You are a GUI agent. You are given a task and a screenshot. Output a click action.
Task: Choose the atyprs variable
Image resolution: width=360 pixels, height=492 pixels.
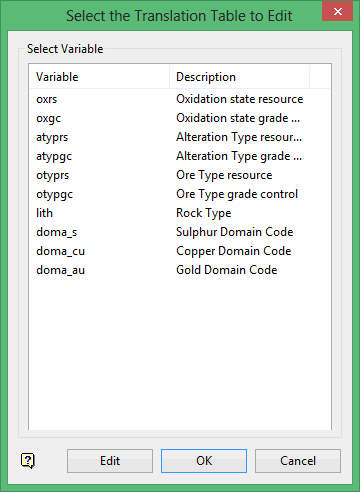pyautogui.click(x=180, y=137)
